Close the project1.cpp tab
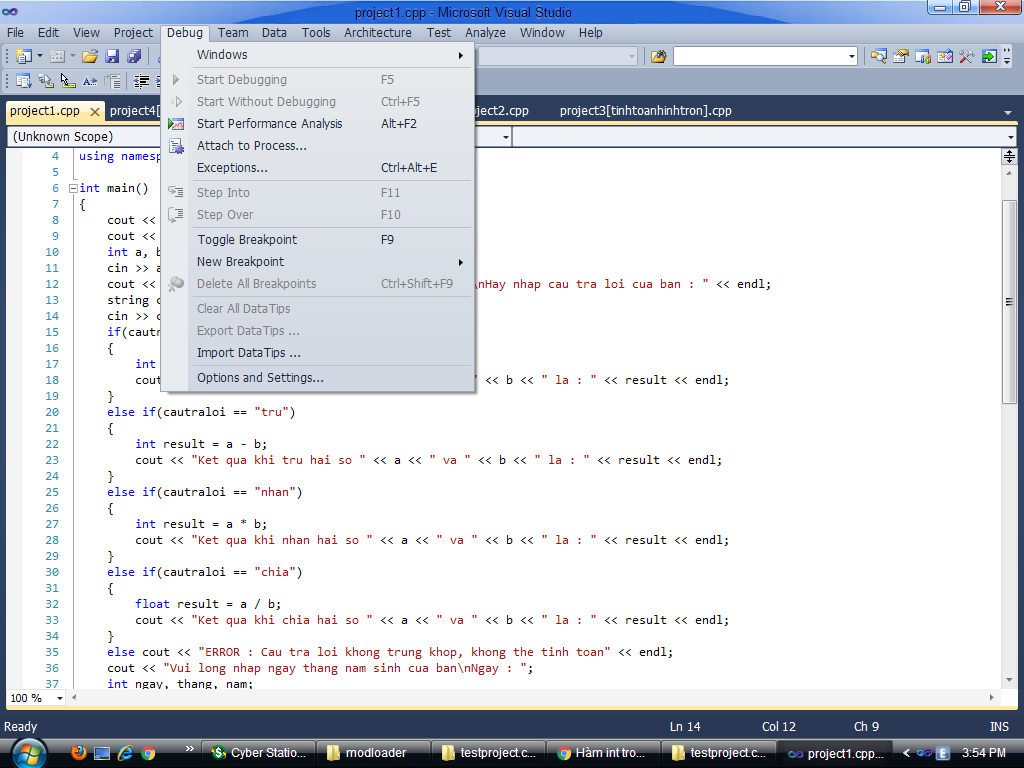1024x768 pixels. click(x=95, y=112)
